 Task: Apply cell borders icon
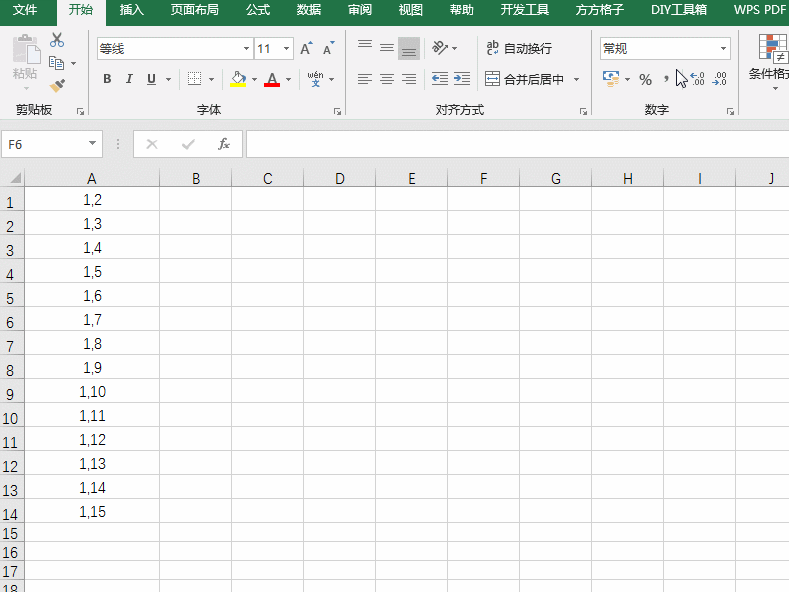coord(194,79)
